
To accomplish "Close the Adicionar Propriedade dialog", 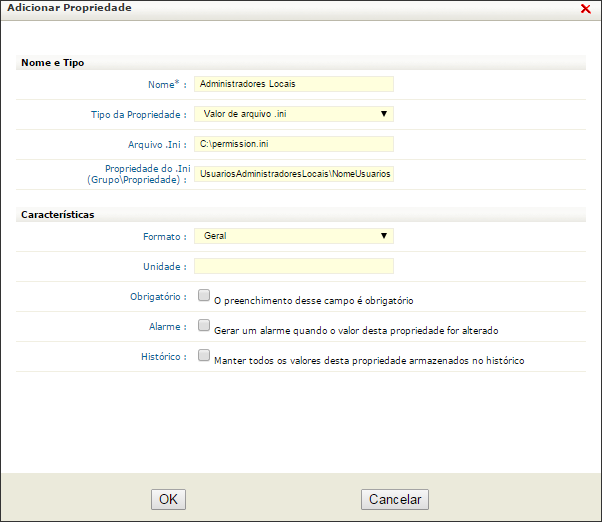I will (585, 8).
